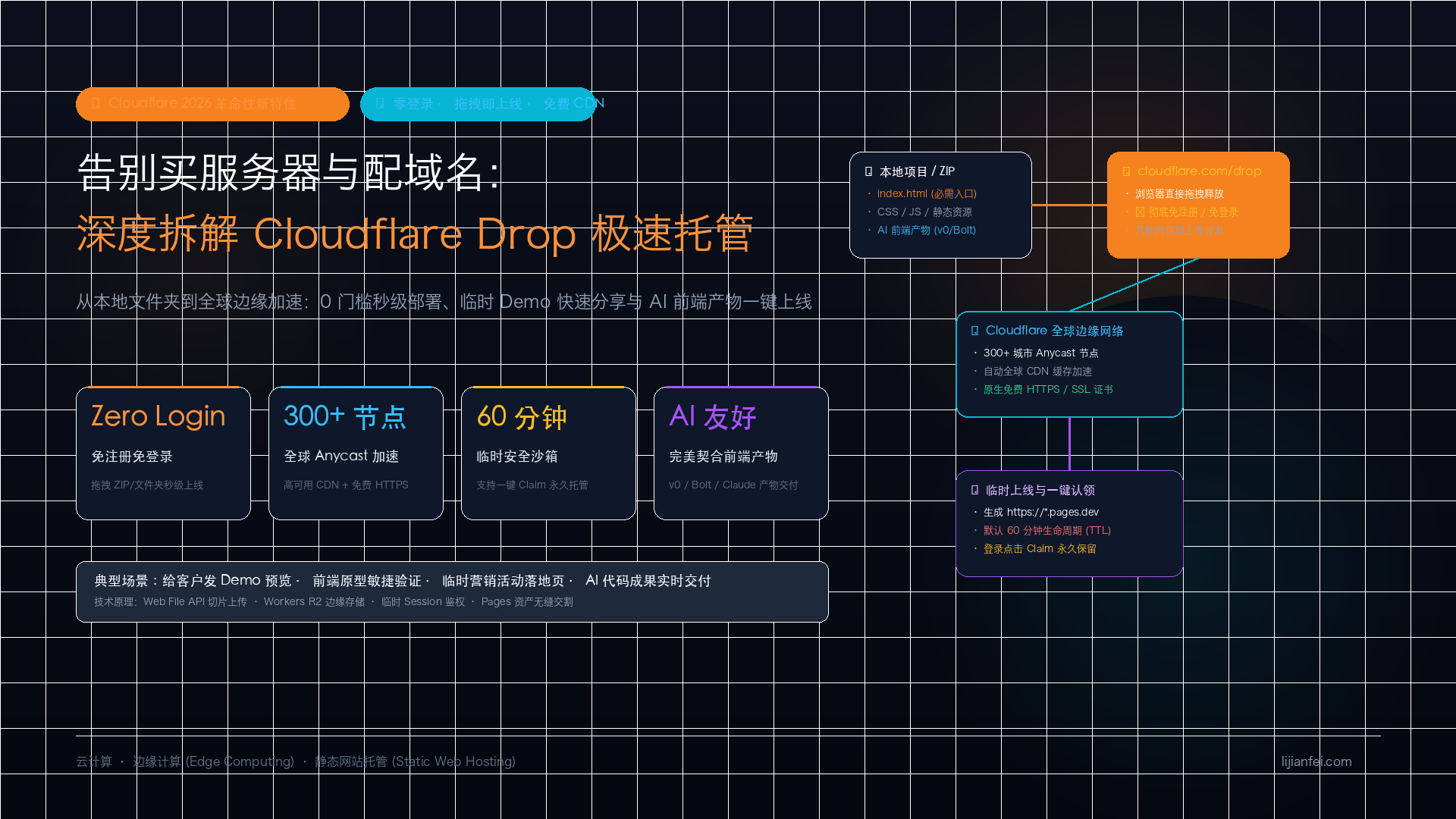Click the 浏览器直接拖拽释放 bullet
The height and width of the screenshot is (819, 1456).
coord(1179,194)
